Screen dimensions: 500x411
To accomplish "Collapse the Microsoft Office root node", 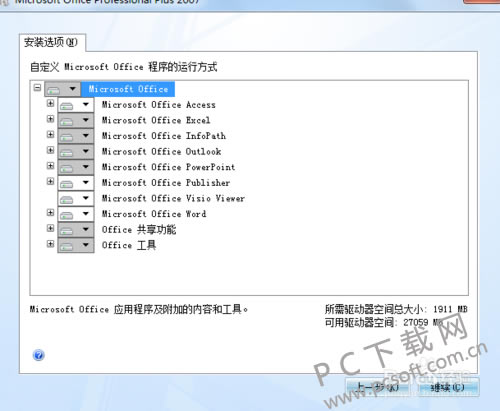I will pos(37,88).
